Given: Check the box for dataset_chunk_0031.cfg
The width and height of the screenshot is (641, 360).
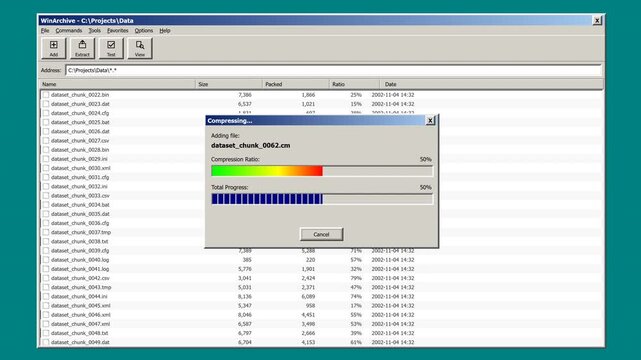Looking at the screenshot, I should coord(46,177).
